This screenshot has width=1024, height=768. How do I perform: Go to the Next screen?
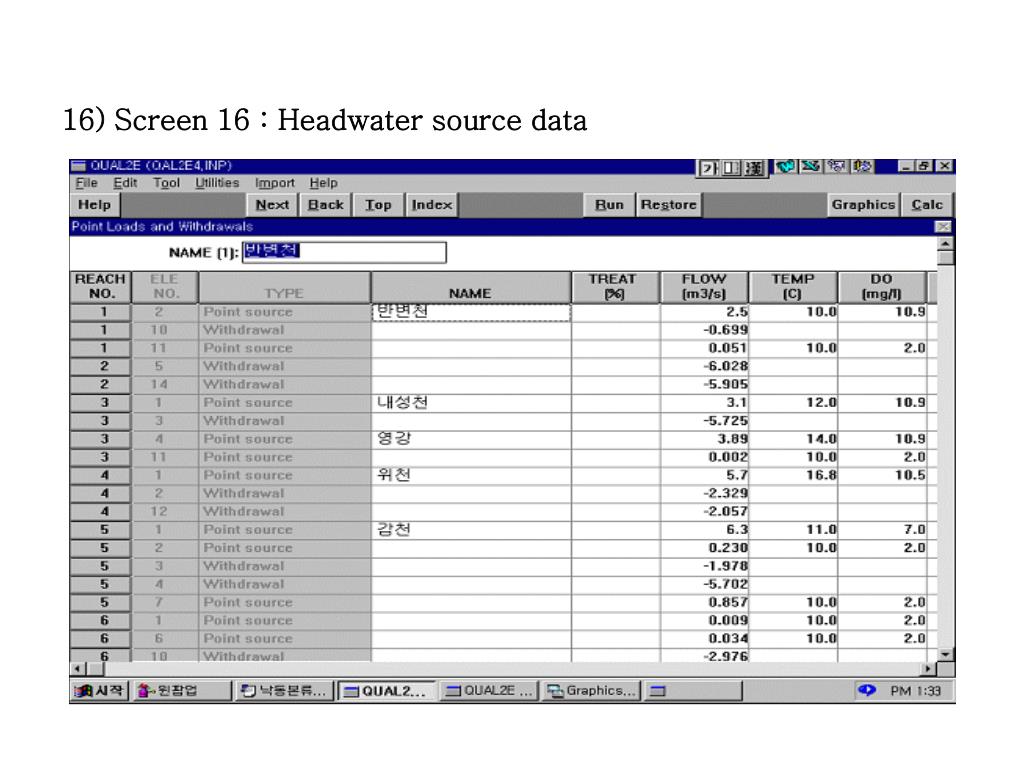[x=272, y=205]
